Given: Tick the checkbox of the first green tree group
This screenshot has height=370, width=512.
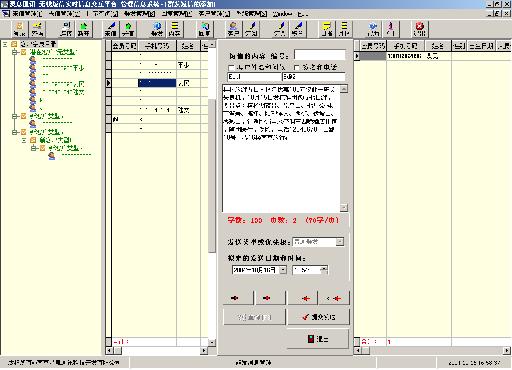Looking at the screenshot, I should (x=24, y=52).
